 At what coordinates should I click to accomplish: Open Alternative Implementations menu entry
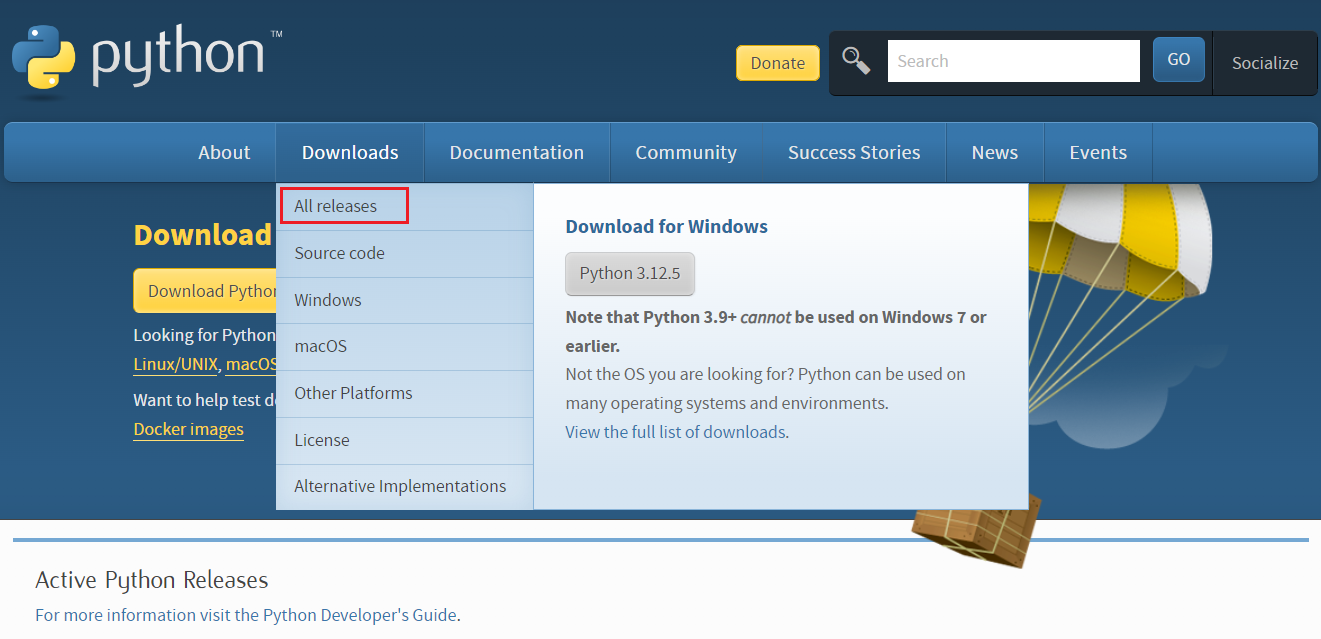(x=400, y=486)
